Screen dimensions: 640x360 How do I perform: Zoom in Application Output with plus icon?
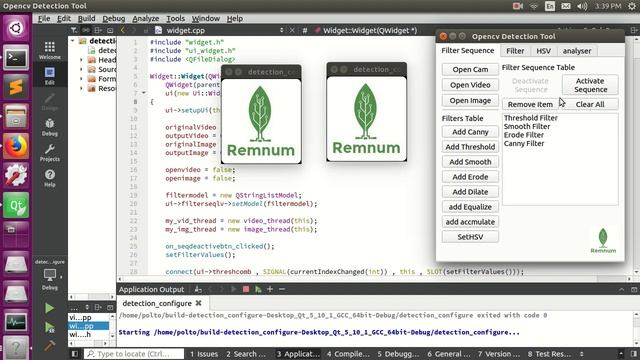[270, 289]
